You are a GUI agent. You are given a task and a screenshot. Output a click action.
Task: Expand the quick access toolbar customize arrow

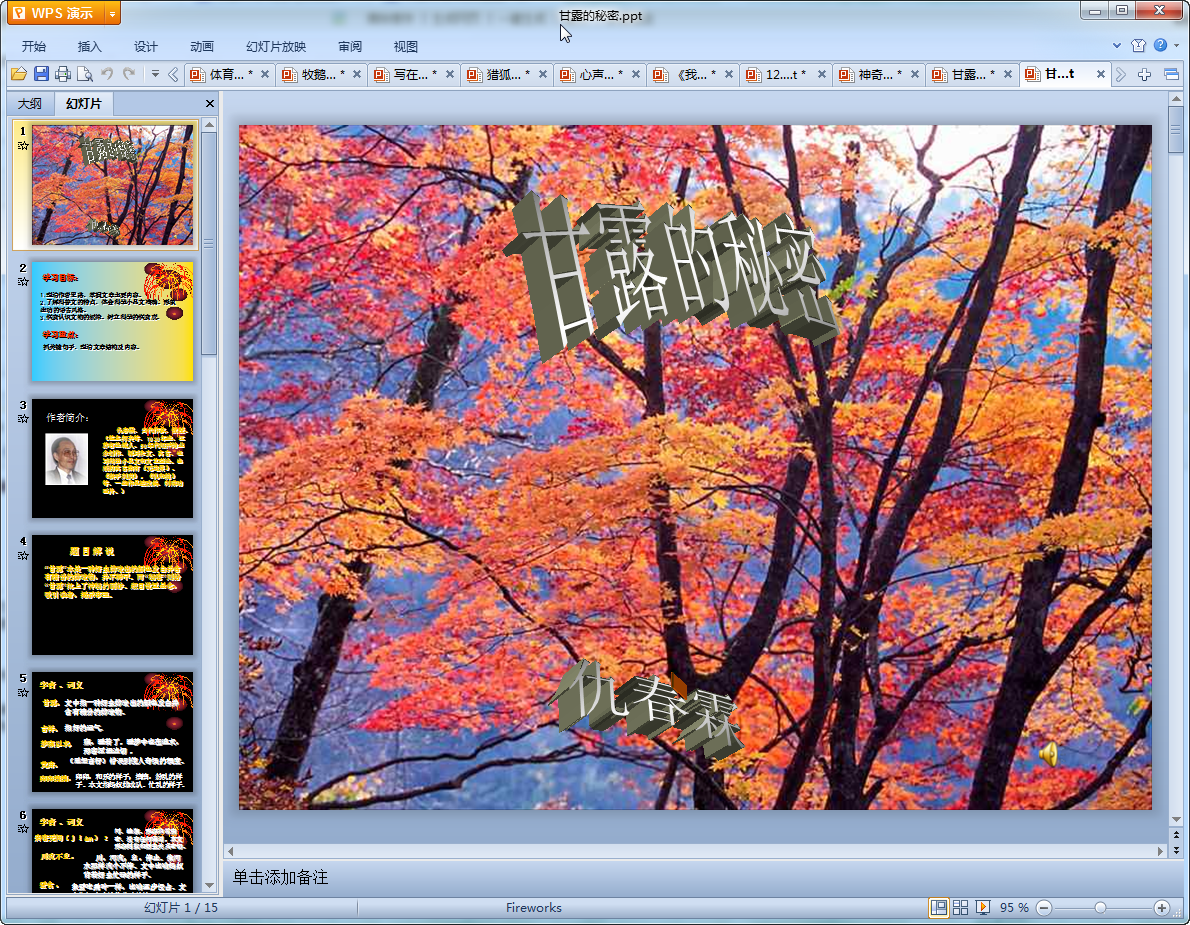[x=155, y=74]
